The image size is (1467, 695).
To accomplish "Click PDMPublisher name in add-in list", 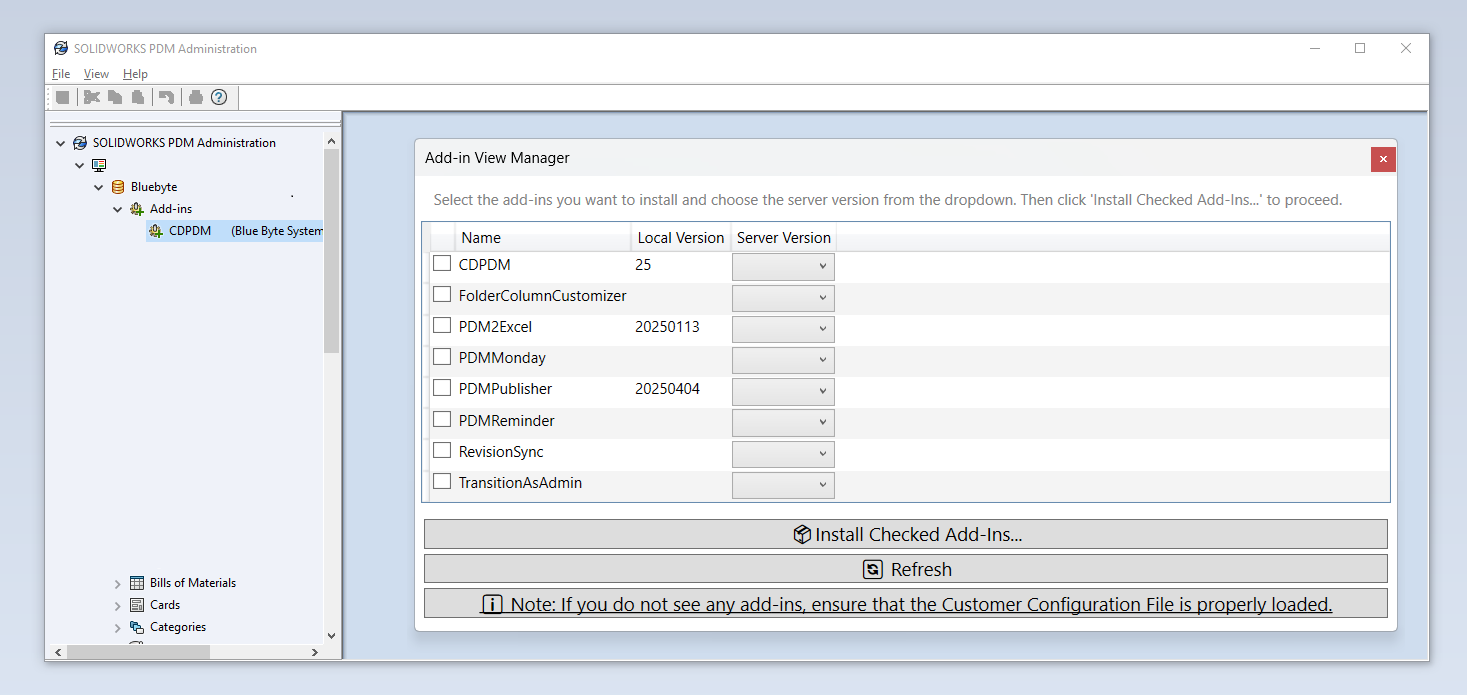I will click(x=505, y=389).
